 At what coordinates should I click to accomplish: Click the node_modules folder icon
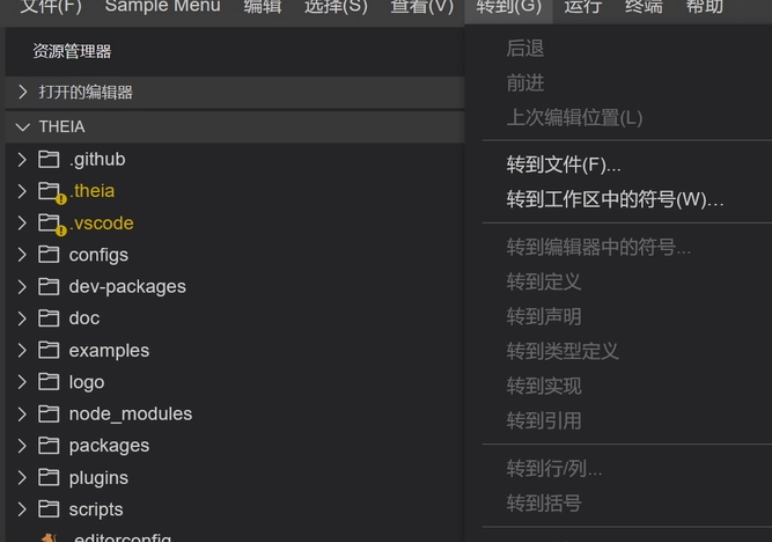[x=49, y=414]
